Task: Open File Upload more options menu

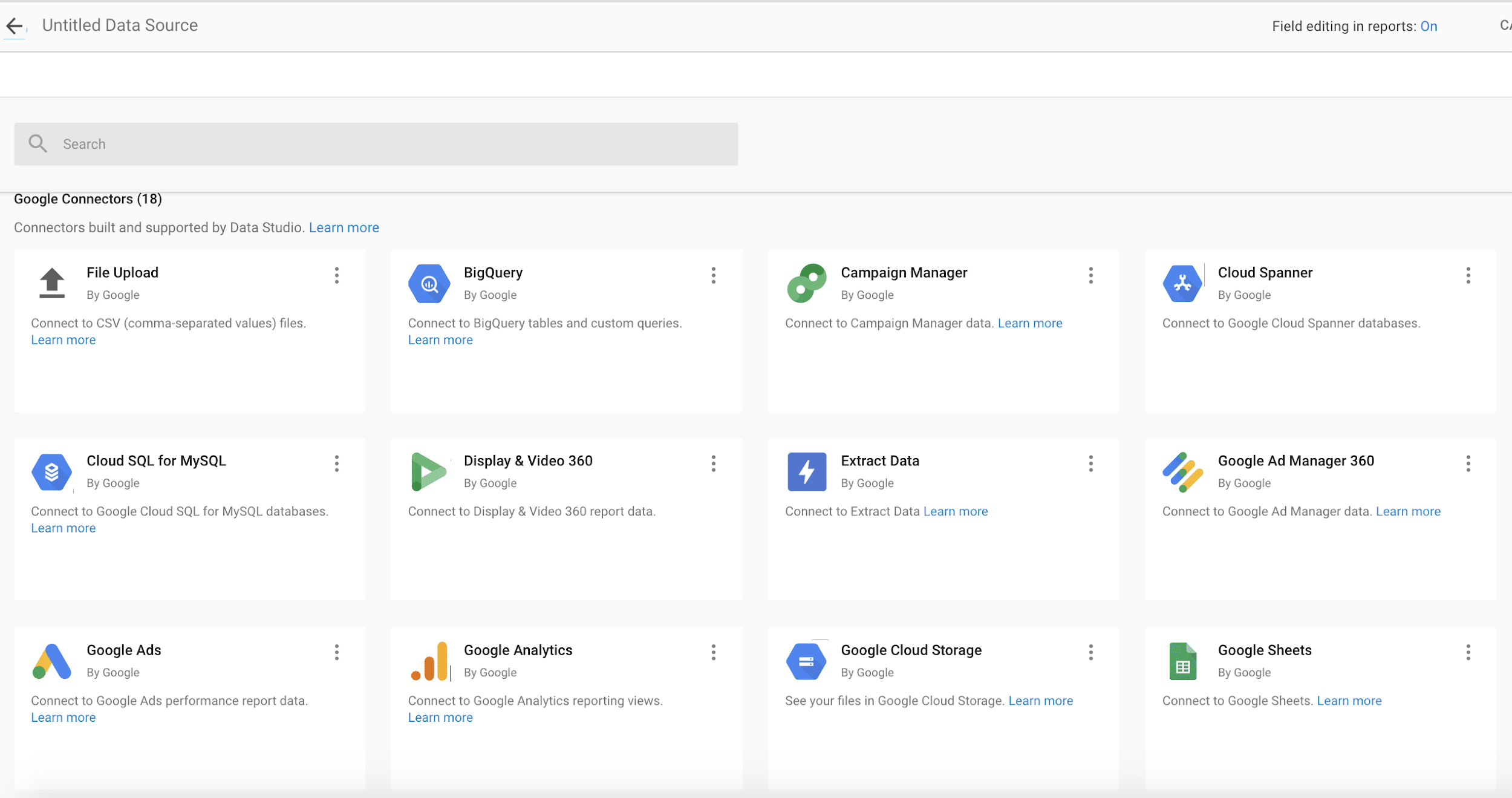Action: click(337, 276)
